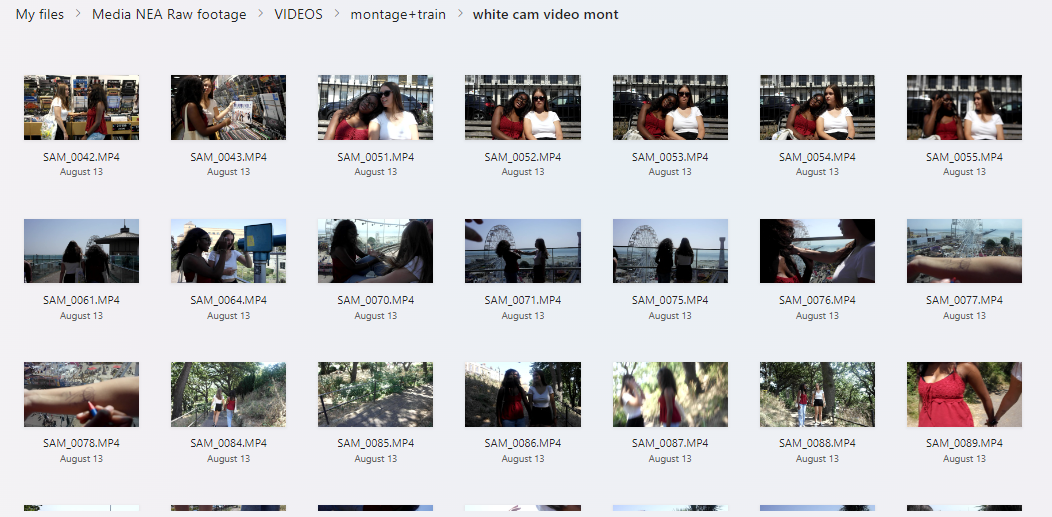Select SAM_0070.MP4 thumbnail

(375, 251)
